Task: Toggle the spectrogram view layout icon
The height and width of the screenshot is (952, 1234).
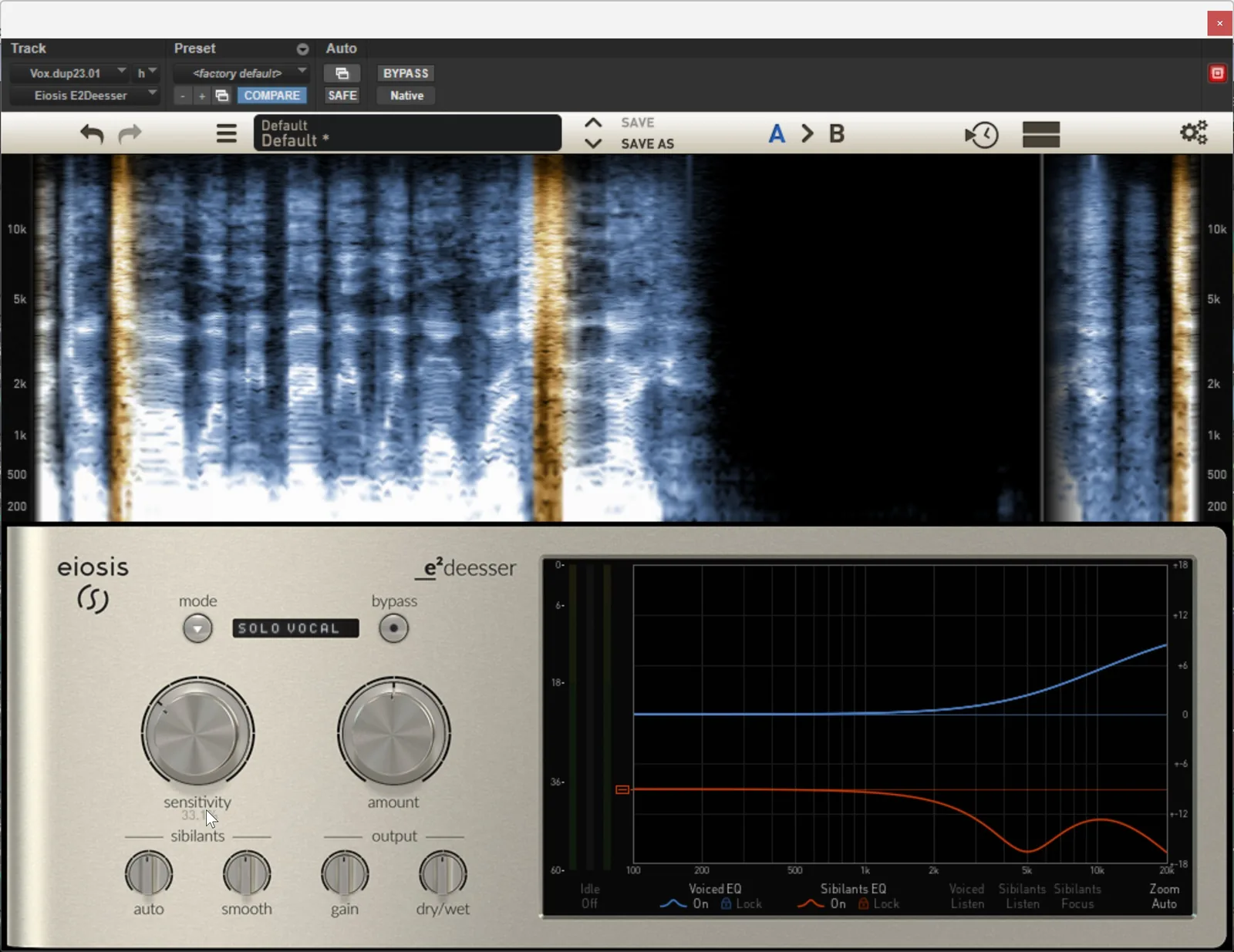Action: (1041, 134)
